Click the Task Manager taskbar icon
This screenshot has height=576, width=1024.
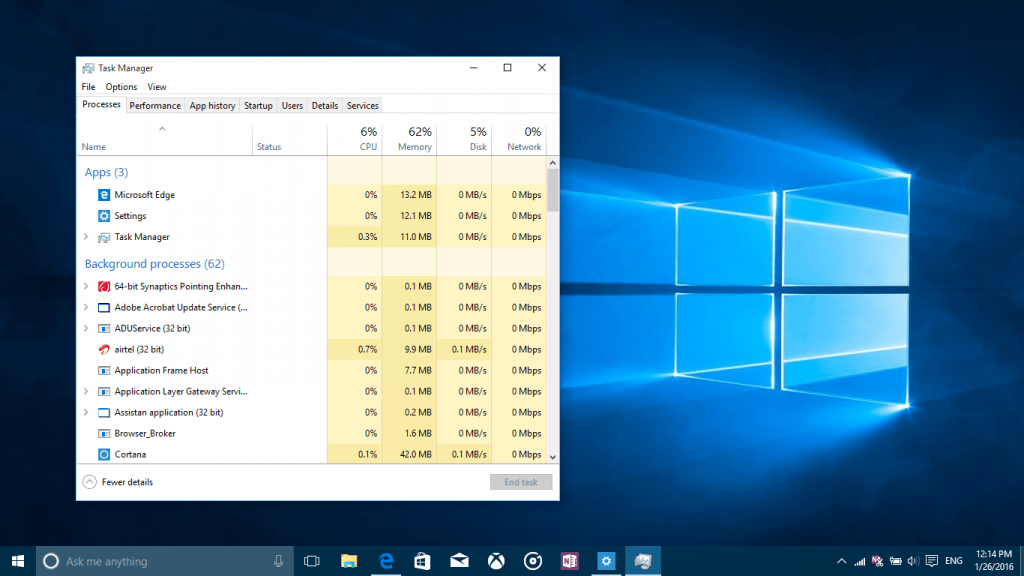click(643, 561)
